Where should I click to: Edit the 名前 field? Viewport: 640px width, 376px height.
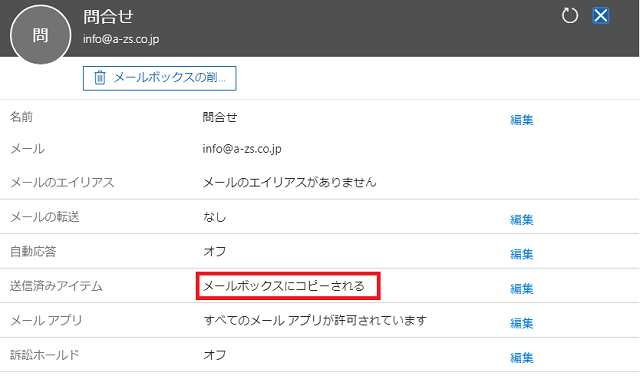(x=522, y=120)
